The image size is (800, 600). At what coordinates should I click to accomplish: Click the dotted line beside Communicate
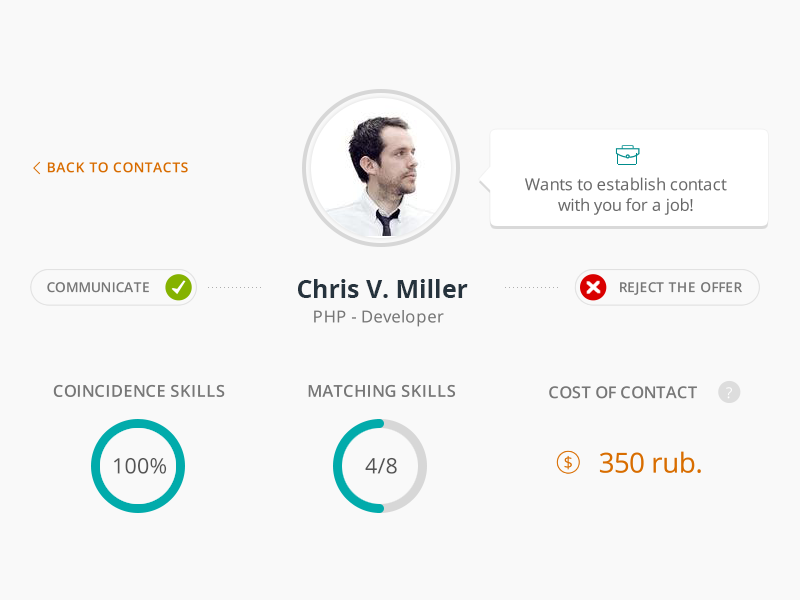click(234, 287)
